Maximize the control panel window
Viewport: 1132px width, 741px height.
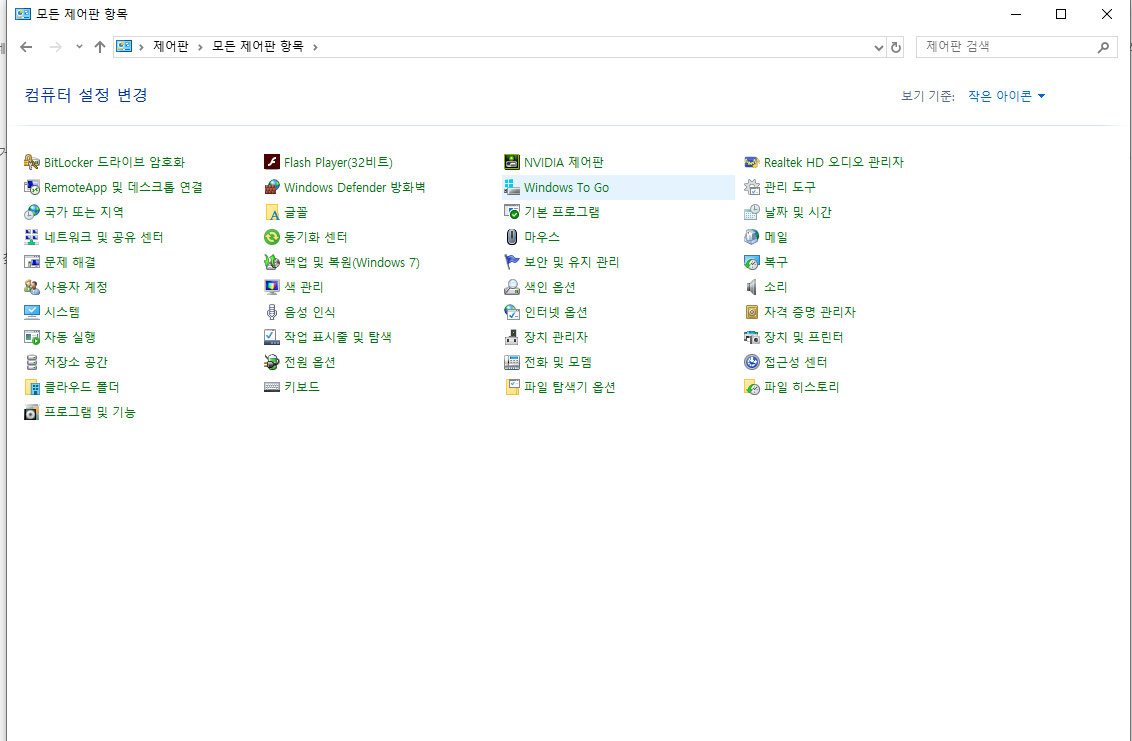coord(1061,14)
